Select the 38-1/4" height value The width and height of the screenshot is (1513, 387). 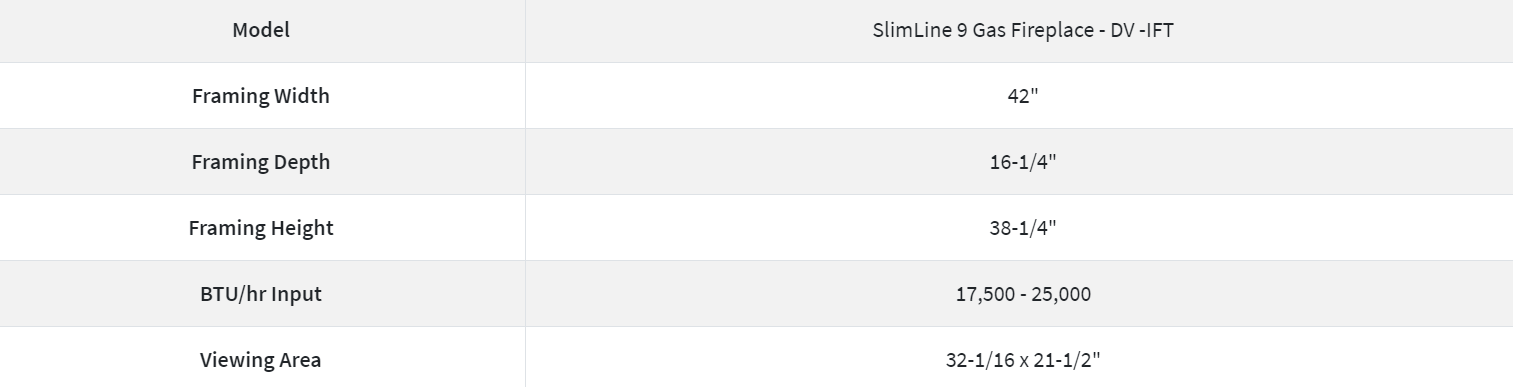[1023, 228]
